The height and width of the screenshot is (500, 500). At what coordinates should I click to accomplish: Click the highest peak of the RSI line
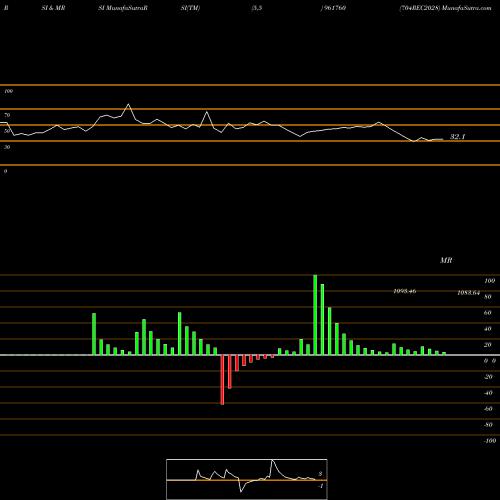[x=128, y=104]
